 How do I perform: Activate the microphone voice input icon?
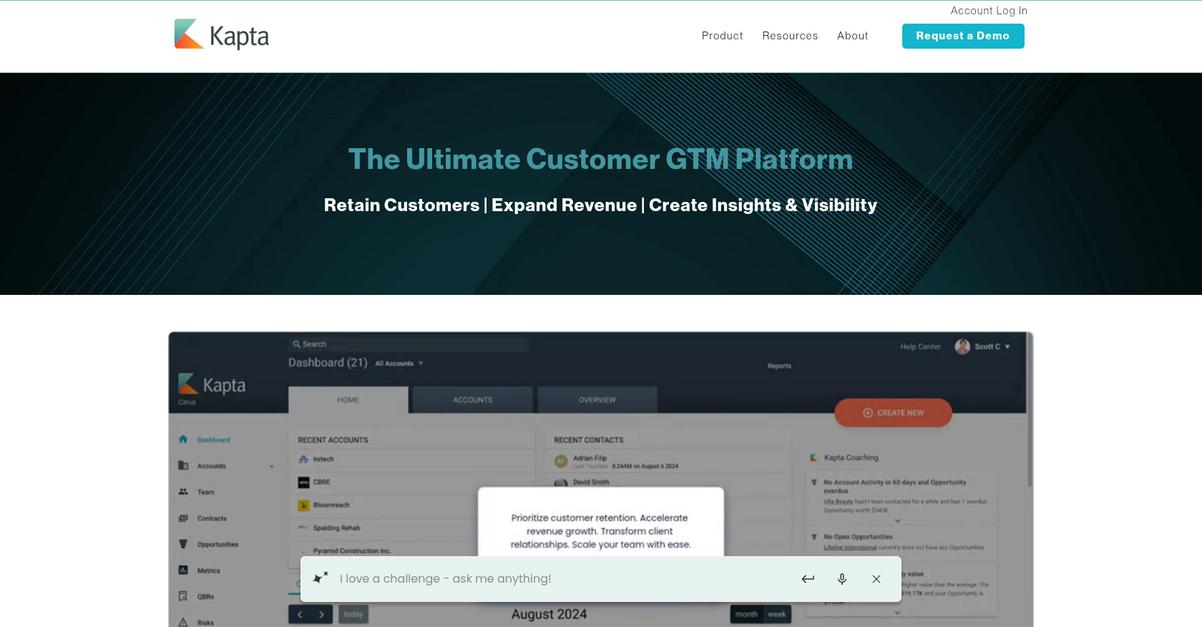(842, 579)
